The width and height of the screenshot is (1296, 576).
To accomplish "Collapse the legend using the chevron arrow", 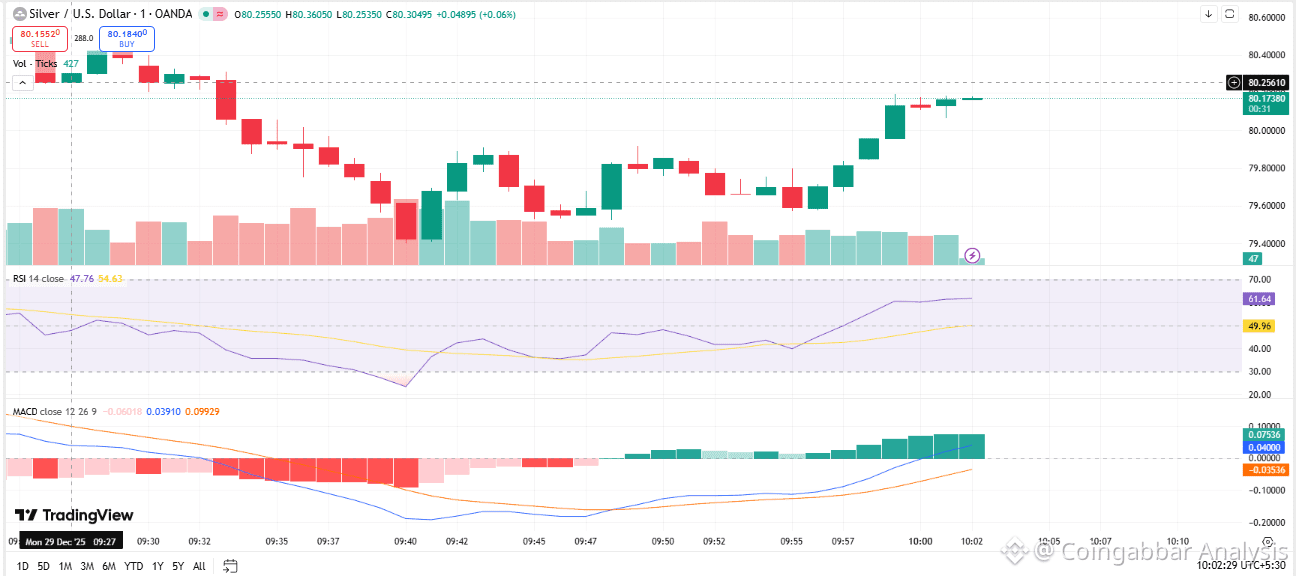I will click(22, 81).
